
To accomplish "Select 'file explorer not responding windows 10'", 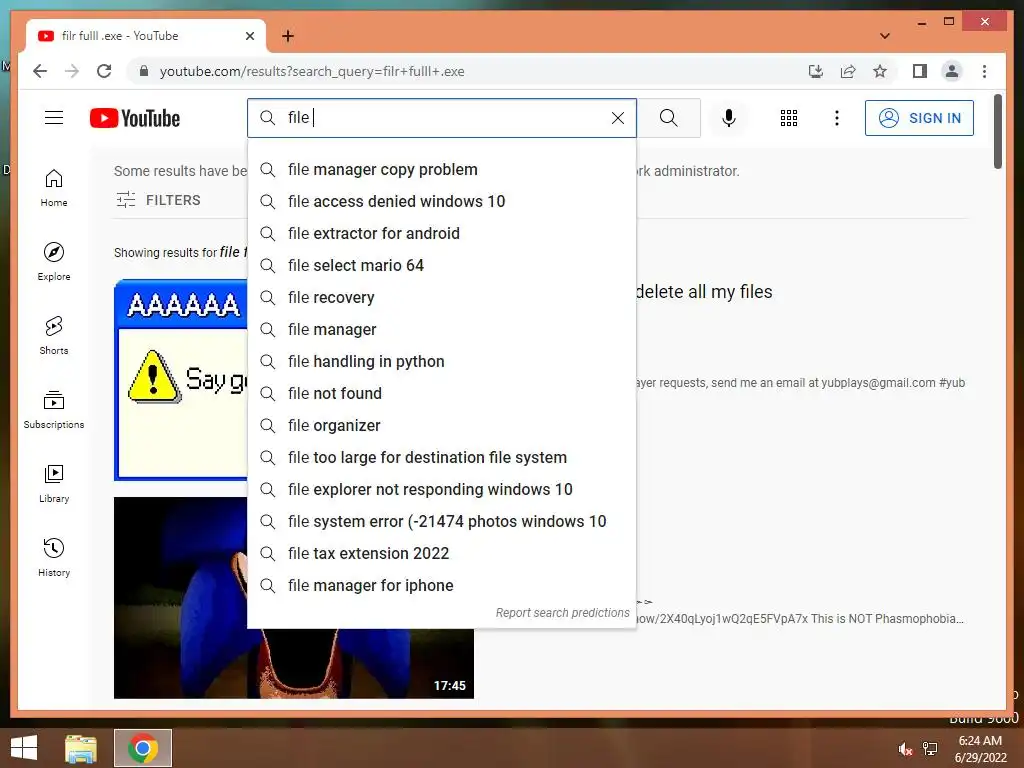I will click(x=441, y=490).
